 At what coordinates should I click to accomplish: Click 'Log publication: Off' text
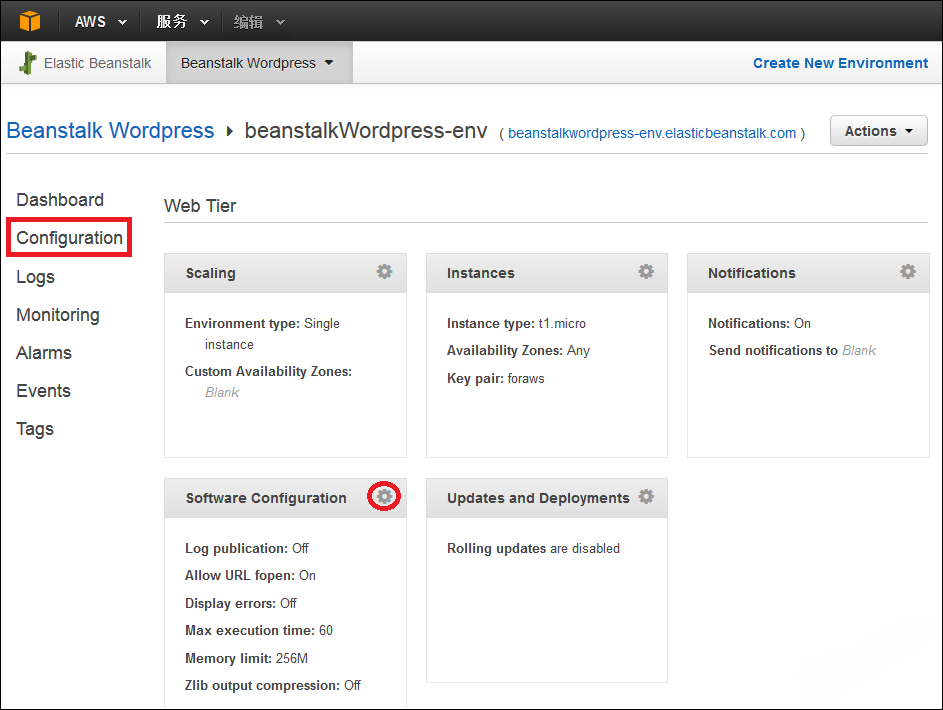pyautogui.click(x=247, y=548)
